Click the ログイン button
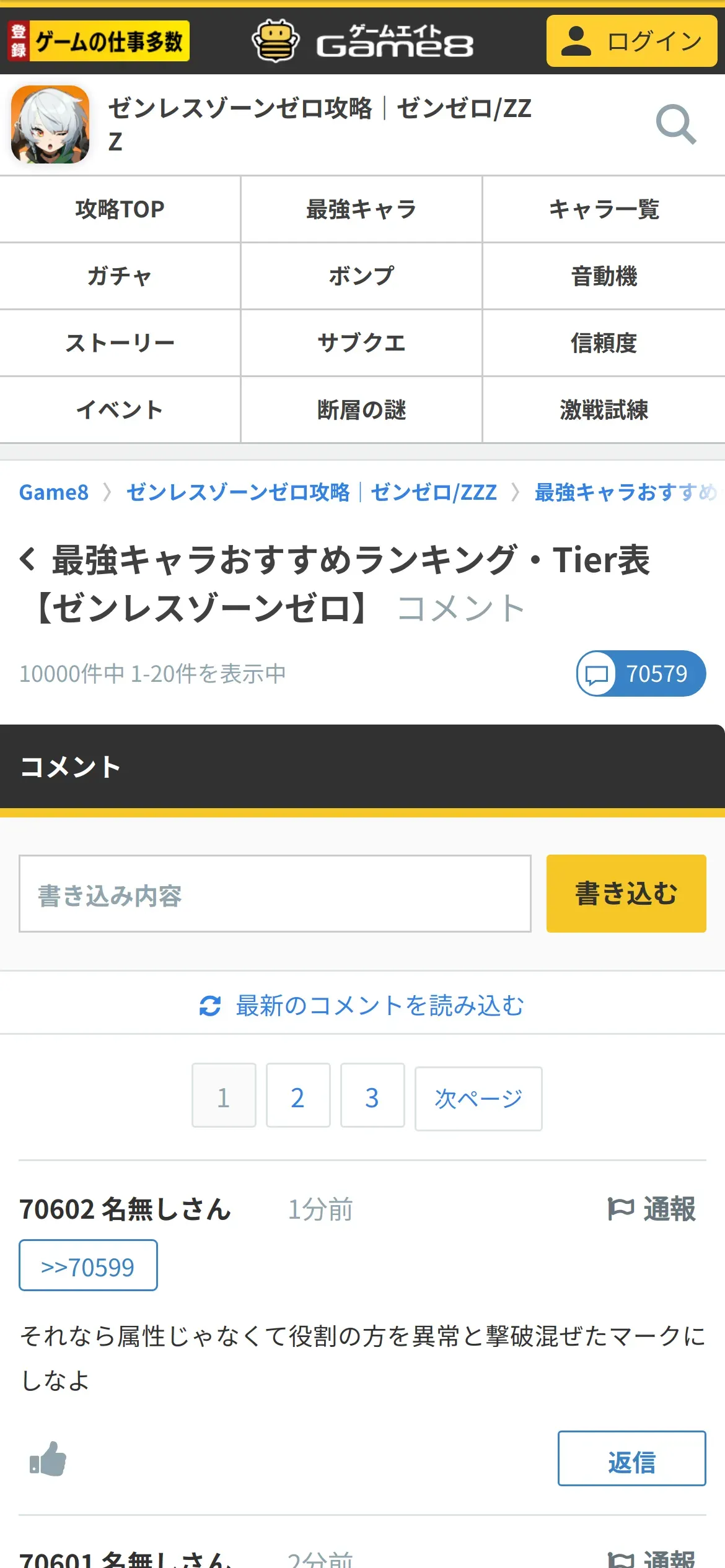725x1568 pixels. click(x=631, y=41)
